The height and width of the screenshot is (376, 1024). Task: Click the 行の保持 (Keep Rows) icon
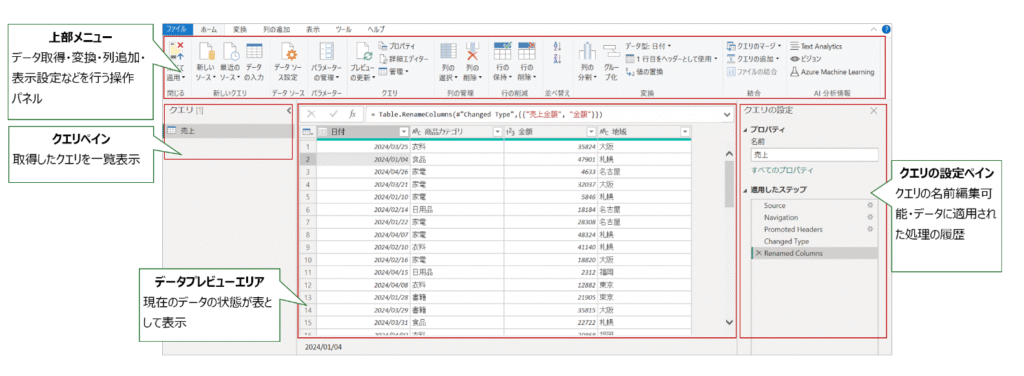[x=502, y=52]
